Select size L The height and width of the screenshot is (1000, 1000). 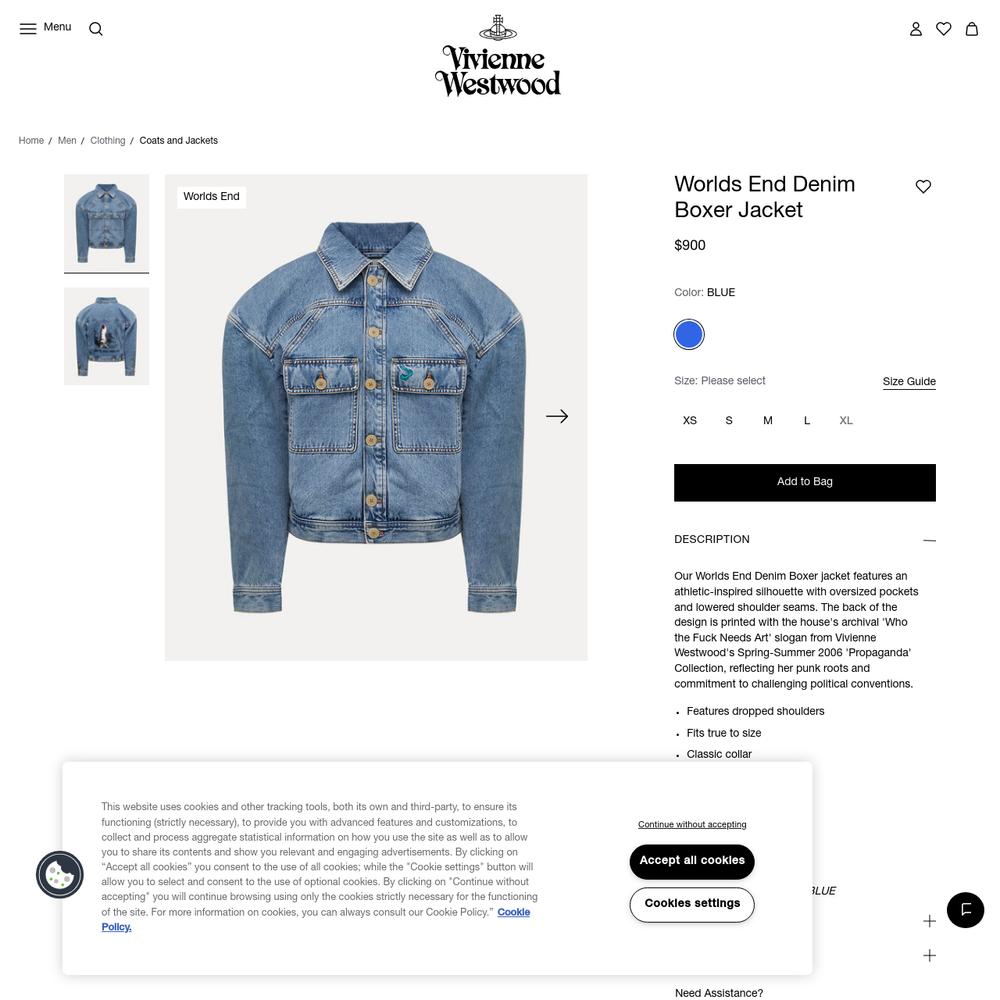807,420
